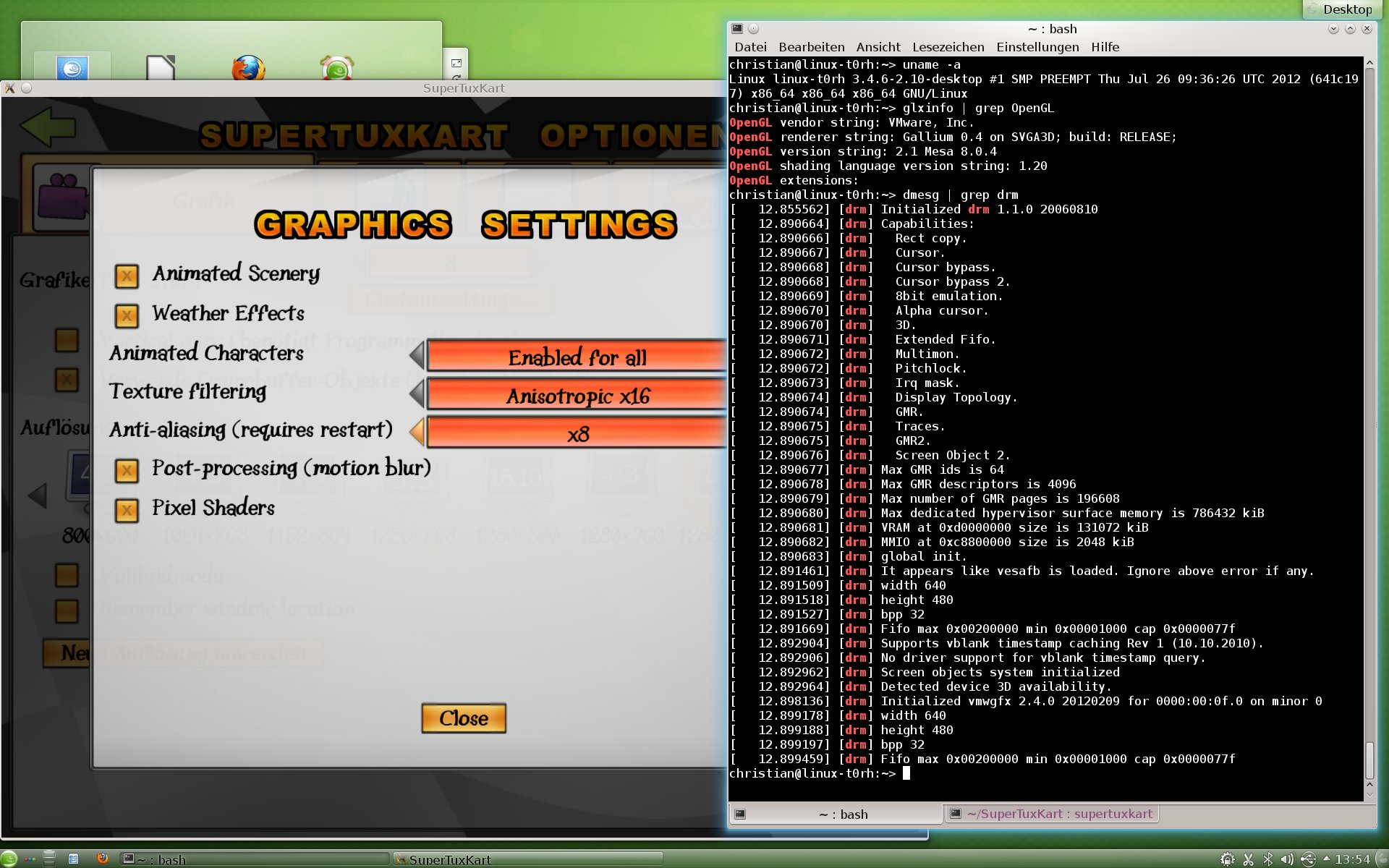This screenshot has height=868, width=1389.
Task: Open the openSUSE application launcher menu
Action: pyautogui.click(x=9, y=859)
